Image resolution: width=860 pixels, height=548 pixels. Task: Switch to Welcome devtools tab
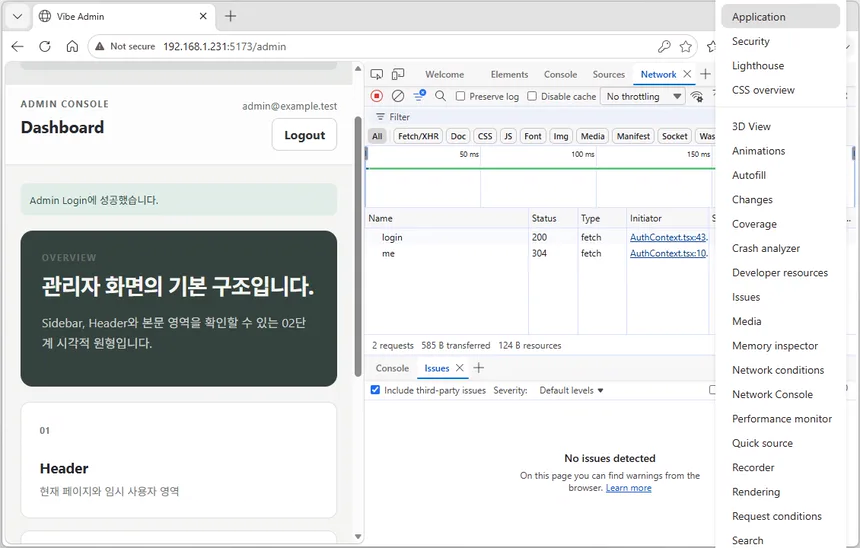pos(445,75)
